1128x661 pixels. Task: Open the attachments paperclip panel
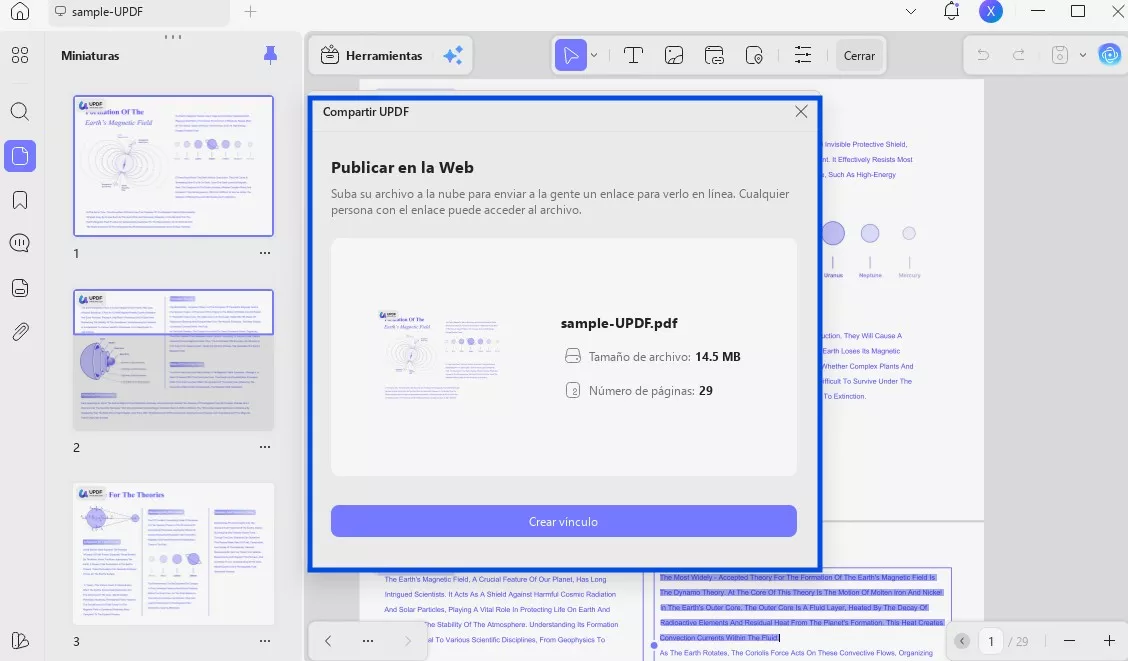click(x=20, y=332)
